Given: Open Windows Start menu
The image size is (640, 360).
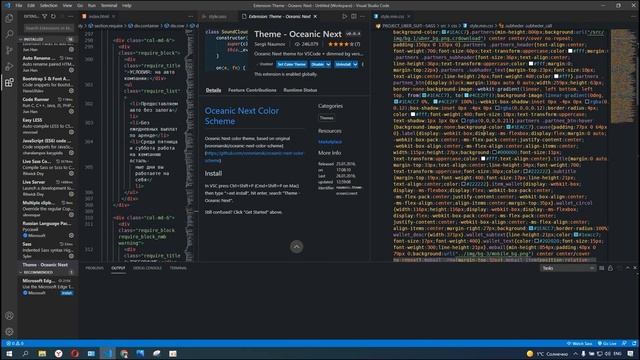Looking at the screenshot, I should [x=9, y=353].
